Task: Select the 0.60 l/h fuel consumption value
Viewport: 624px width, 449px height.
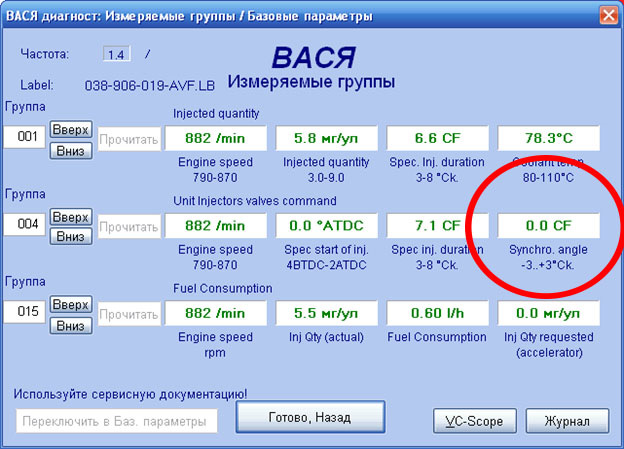Action: point(437,313)
